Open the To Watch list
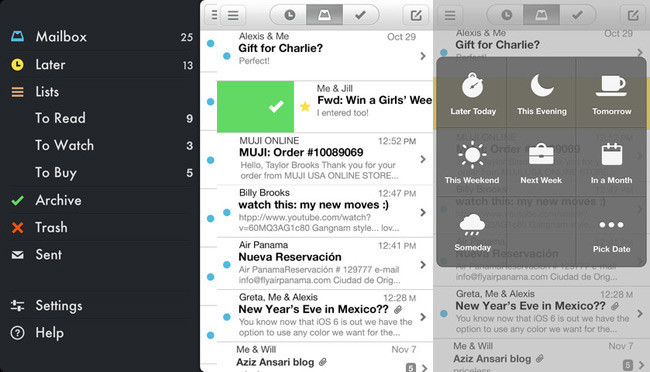The height and width of the screenshot is (372, 650). (101, 146)
